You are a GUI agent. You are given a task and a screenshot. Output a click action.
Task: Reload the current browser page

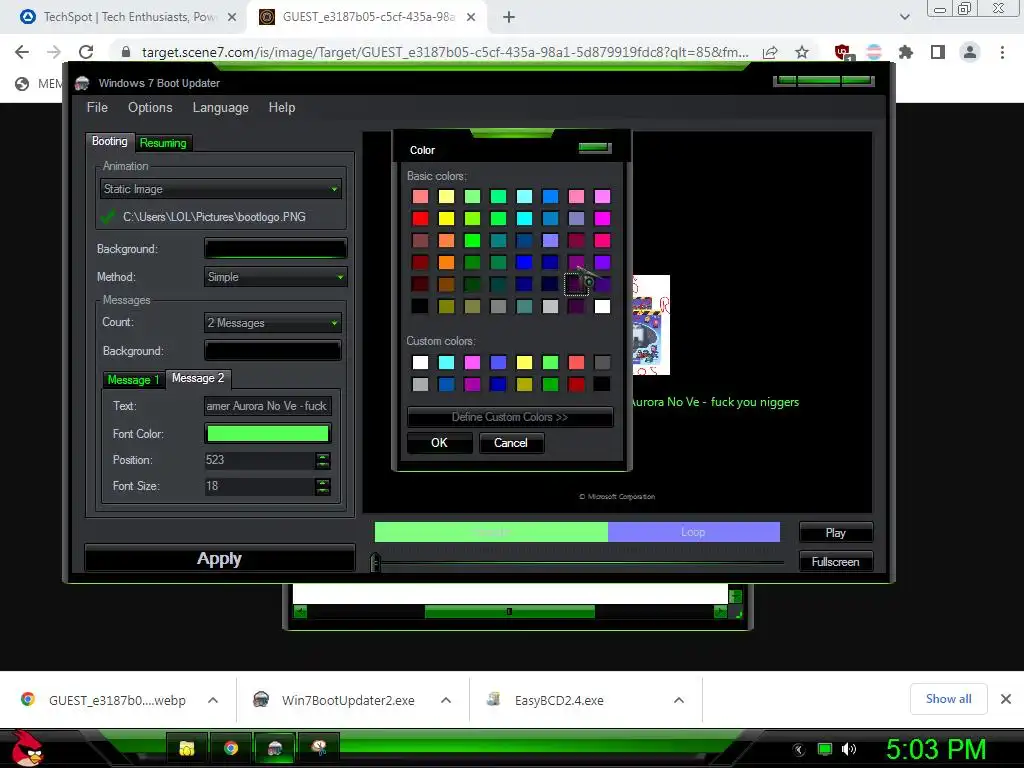point(86,52)
